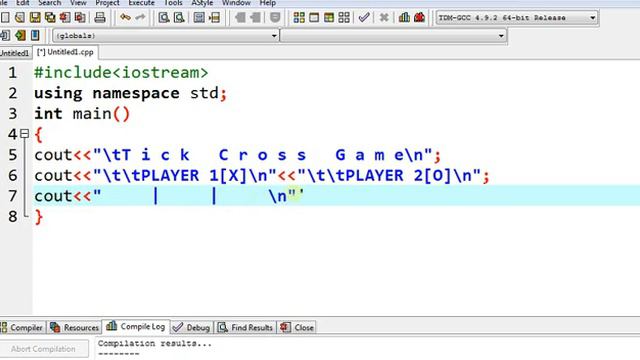
Task: Open the Help menu
Action: pos(267,3)
